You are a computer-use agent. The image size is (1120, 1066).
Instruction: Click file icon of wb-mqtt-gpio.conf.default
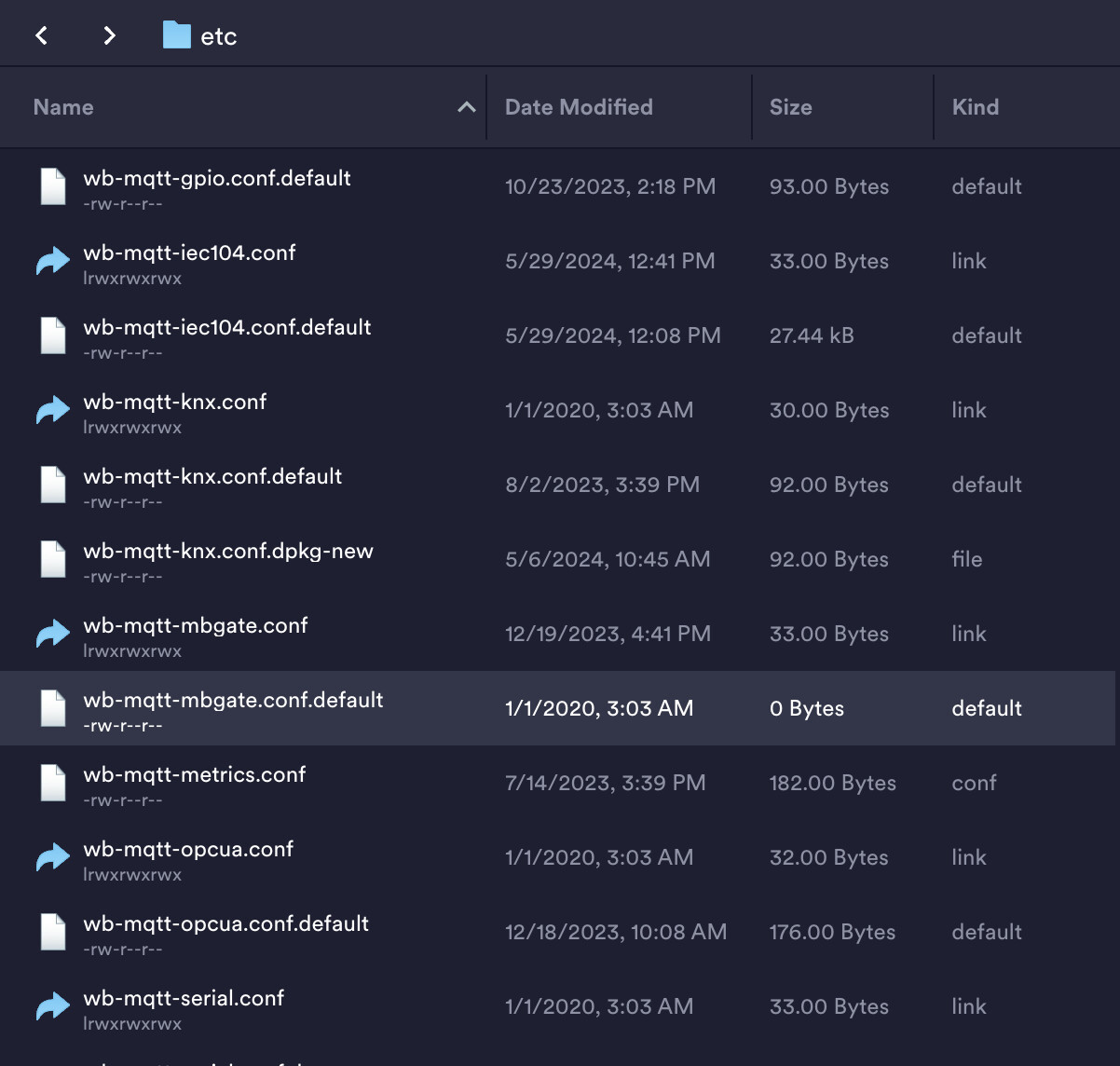(x=53, y=186)
